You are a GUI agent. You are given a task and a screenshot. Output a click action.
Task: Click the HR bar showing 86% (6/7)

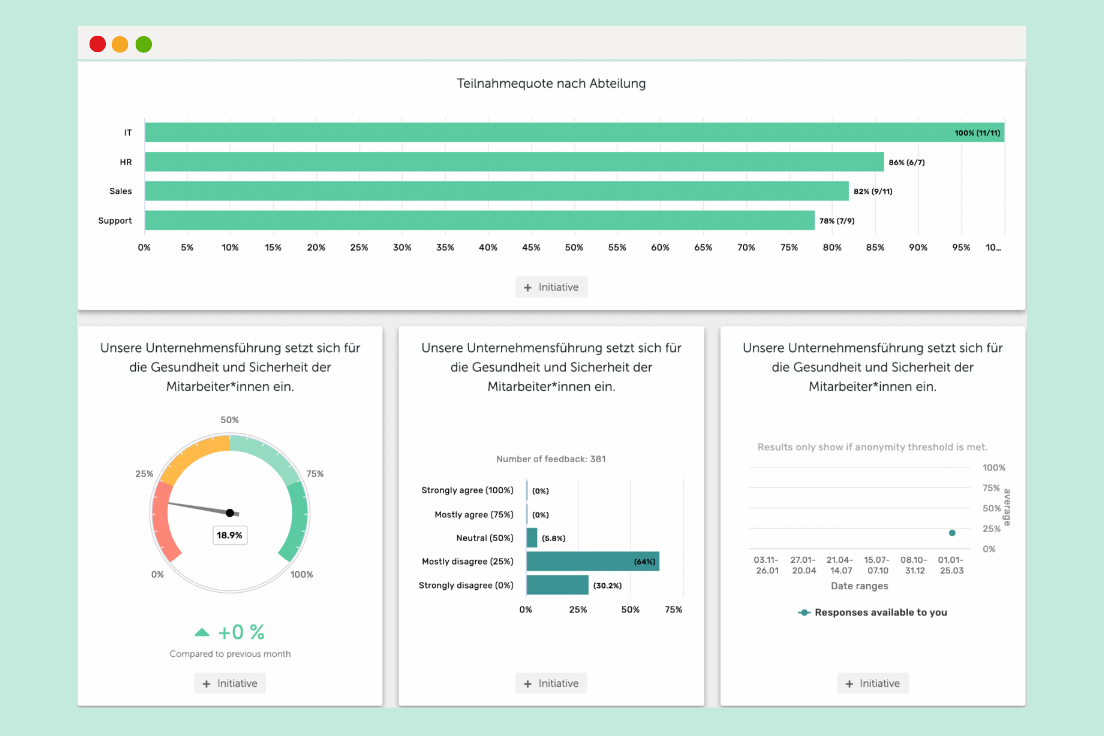pyautogui.click(x=514, y=162)
